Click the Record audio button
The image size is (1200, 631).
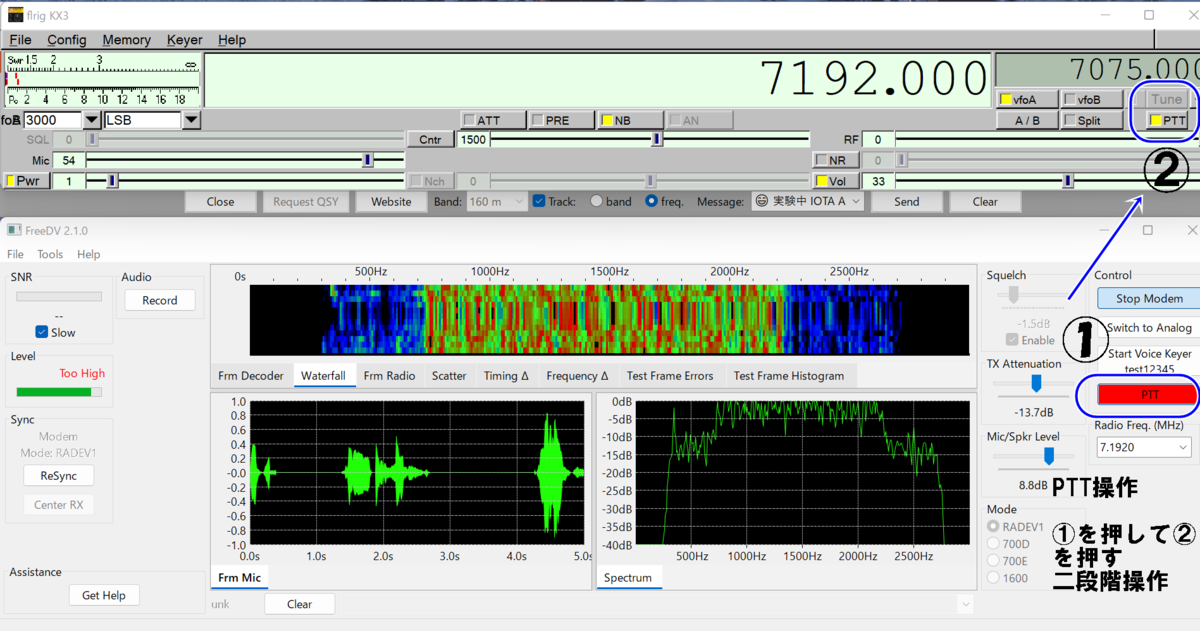(x=160, y=300)
